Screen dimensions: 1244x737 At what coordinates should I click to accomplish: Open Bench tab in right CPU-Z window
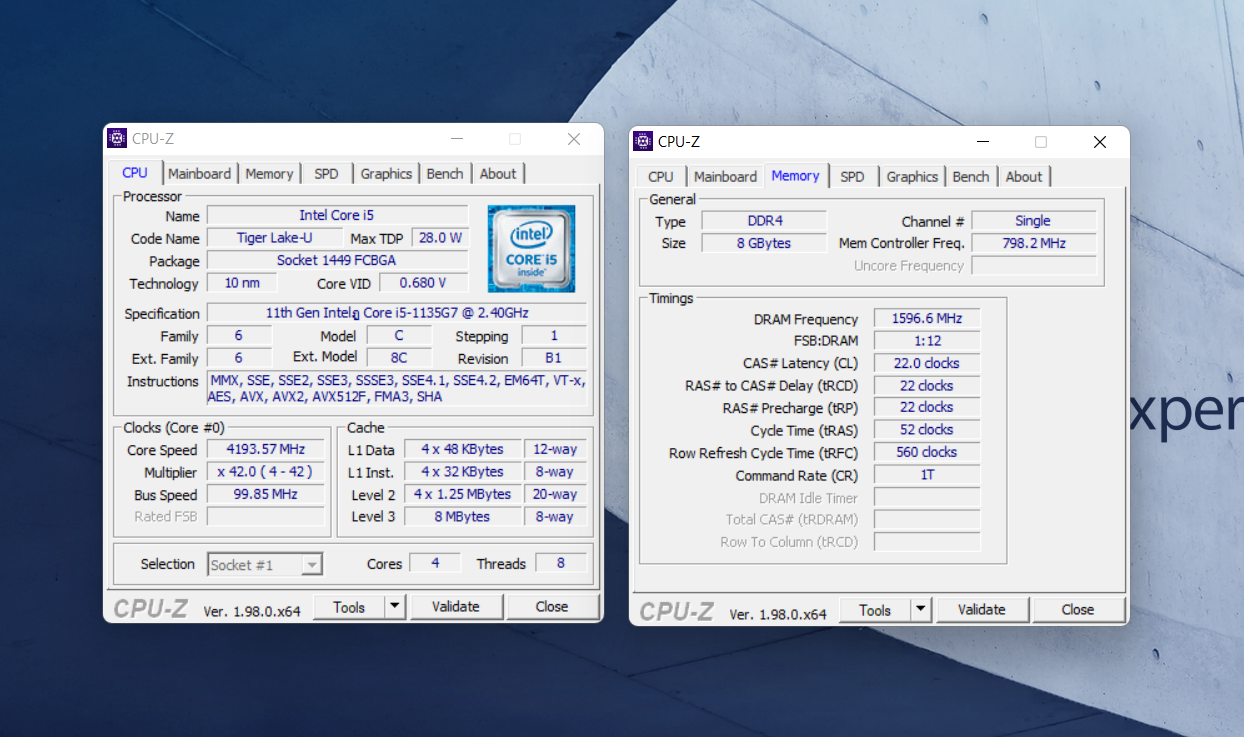[970, 177]
